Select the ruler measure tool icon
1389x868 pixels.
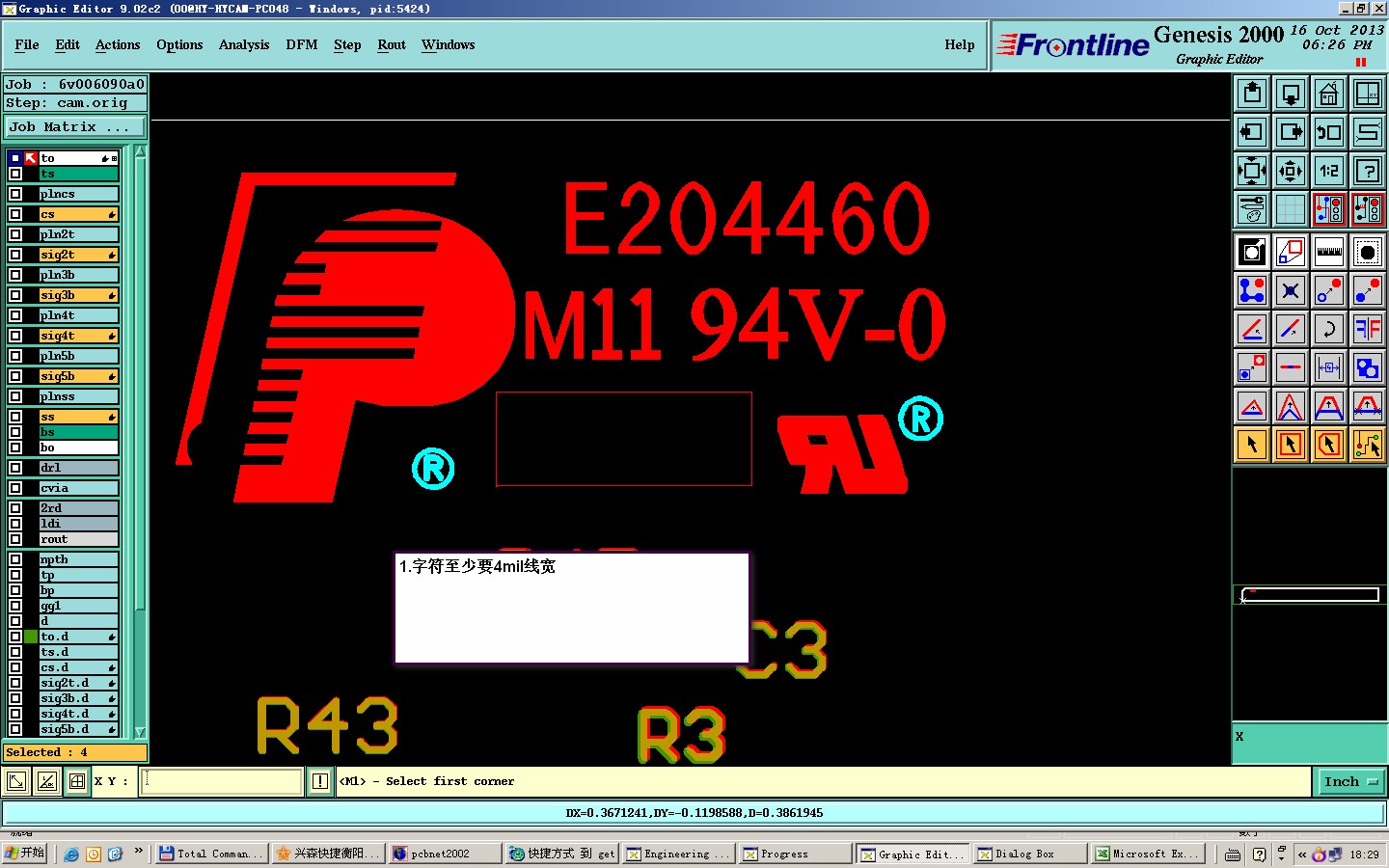(x=1329, y=253)
